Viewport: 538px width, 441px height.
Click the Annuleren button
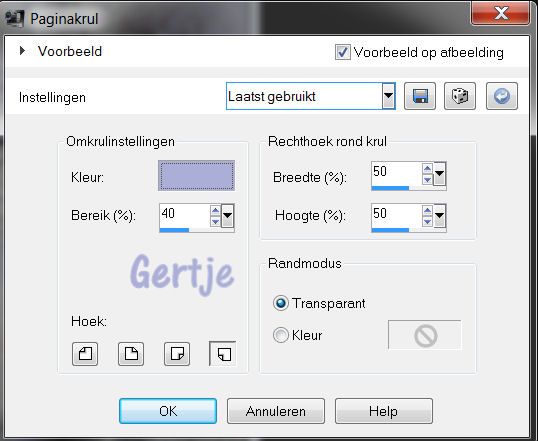point(276,411)
